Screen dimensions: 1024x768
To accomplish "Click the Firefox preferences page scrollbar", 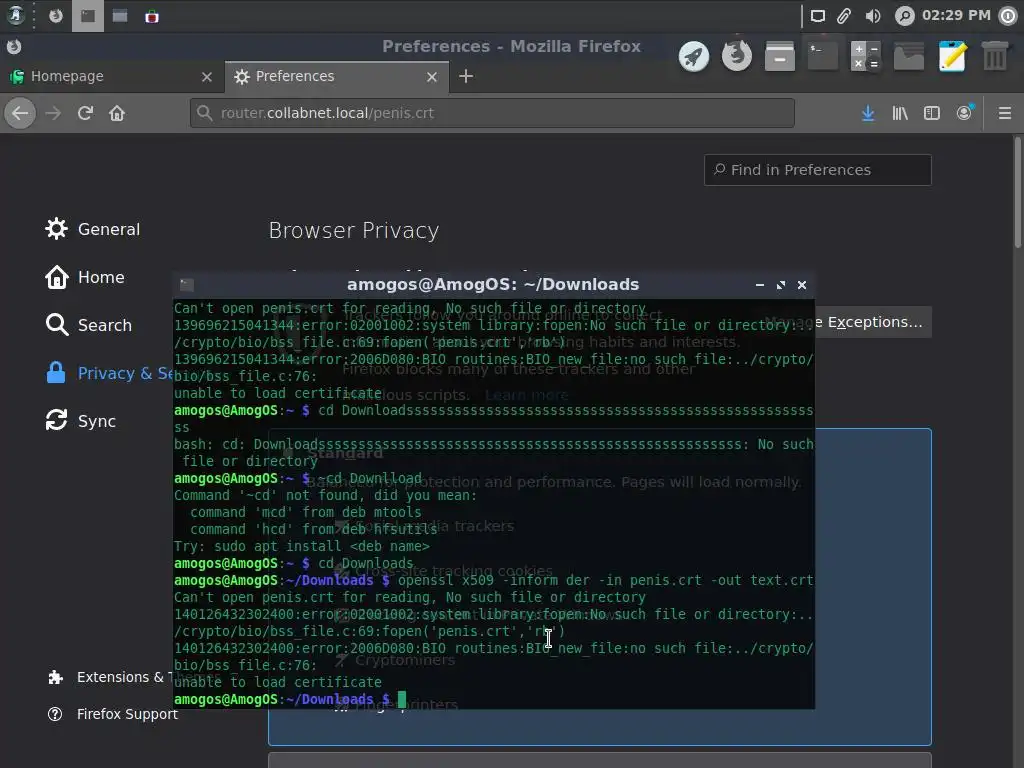I will pos(1017,193).
